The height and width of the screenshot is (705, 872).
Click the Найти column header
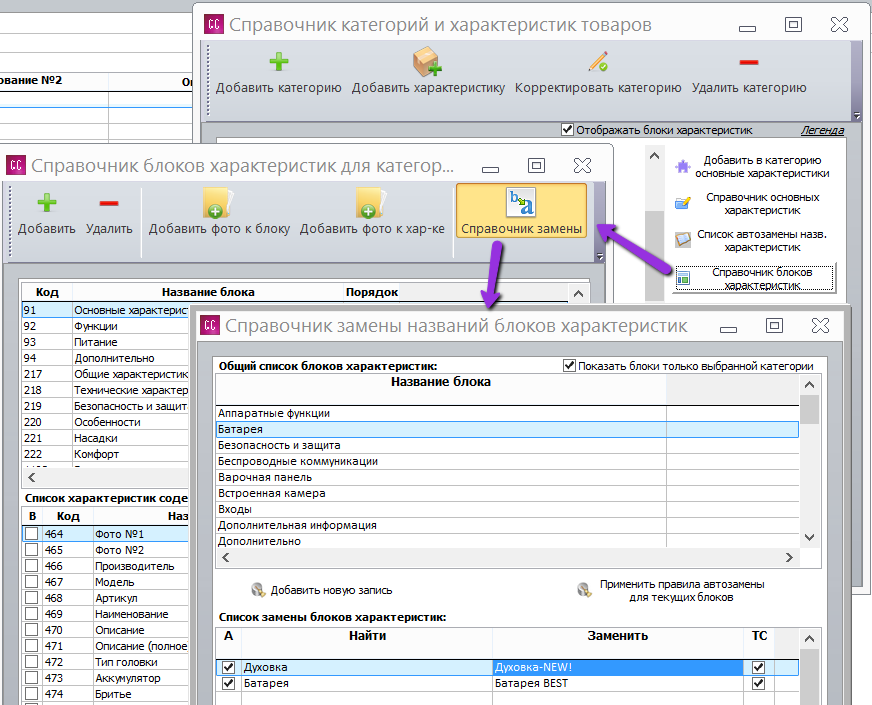point(367,636)
